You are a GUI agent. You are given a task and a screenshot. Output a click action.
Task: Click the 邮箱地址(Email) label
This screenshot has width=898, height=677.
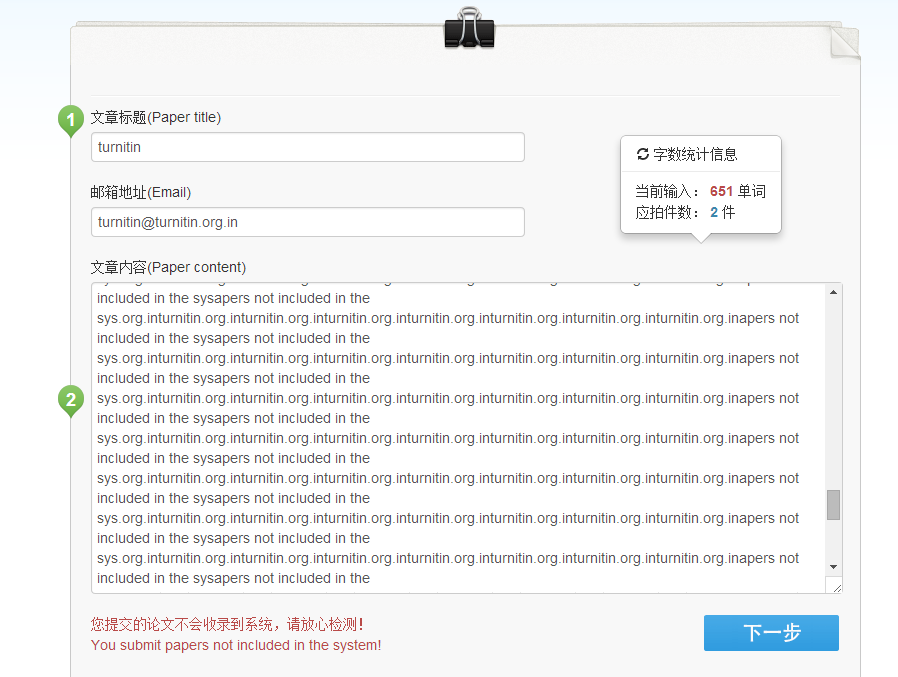point(141,192)
